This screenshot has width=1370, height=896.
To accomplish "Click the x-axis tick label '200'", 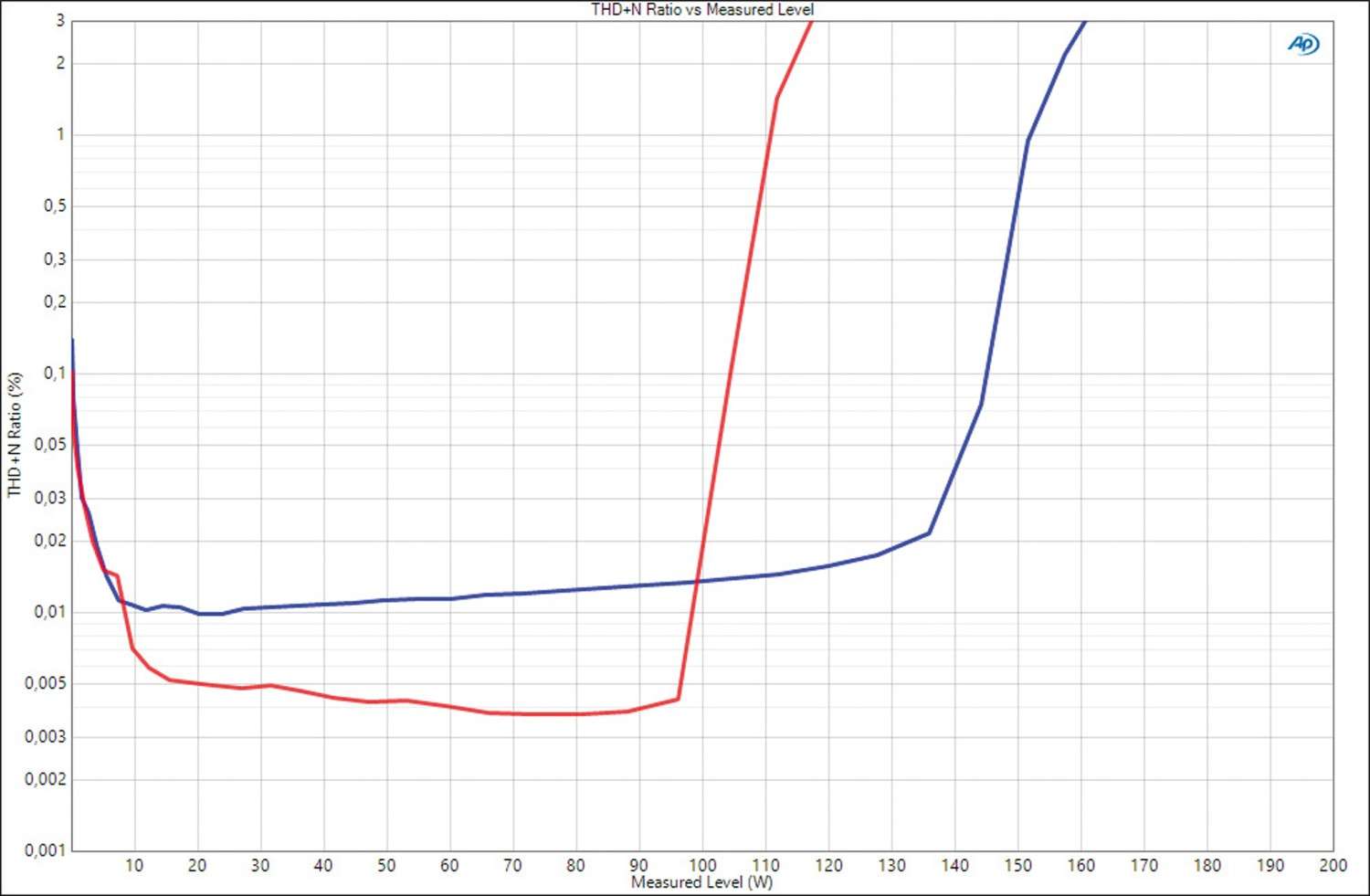I will point(1333,865).
